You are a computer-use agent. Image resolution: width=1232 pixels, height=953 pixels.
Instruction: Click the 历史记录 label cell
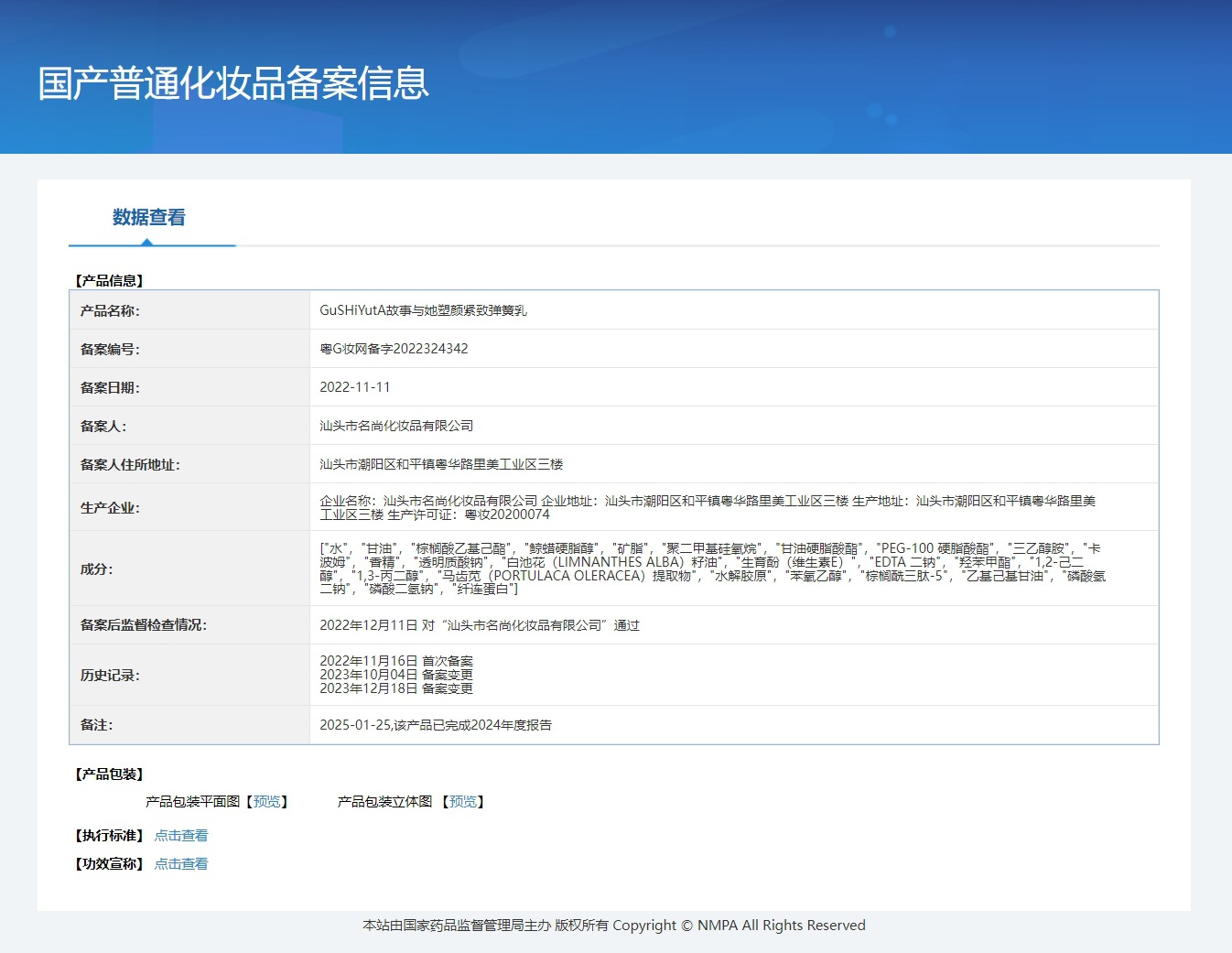(190, 675)
